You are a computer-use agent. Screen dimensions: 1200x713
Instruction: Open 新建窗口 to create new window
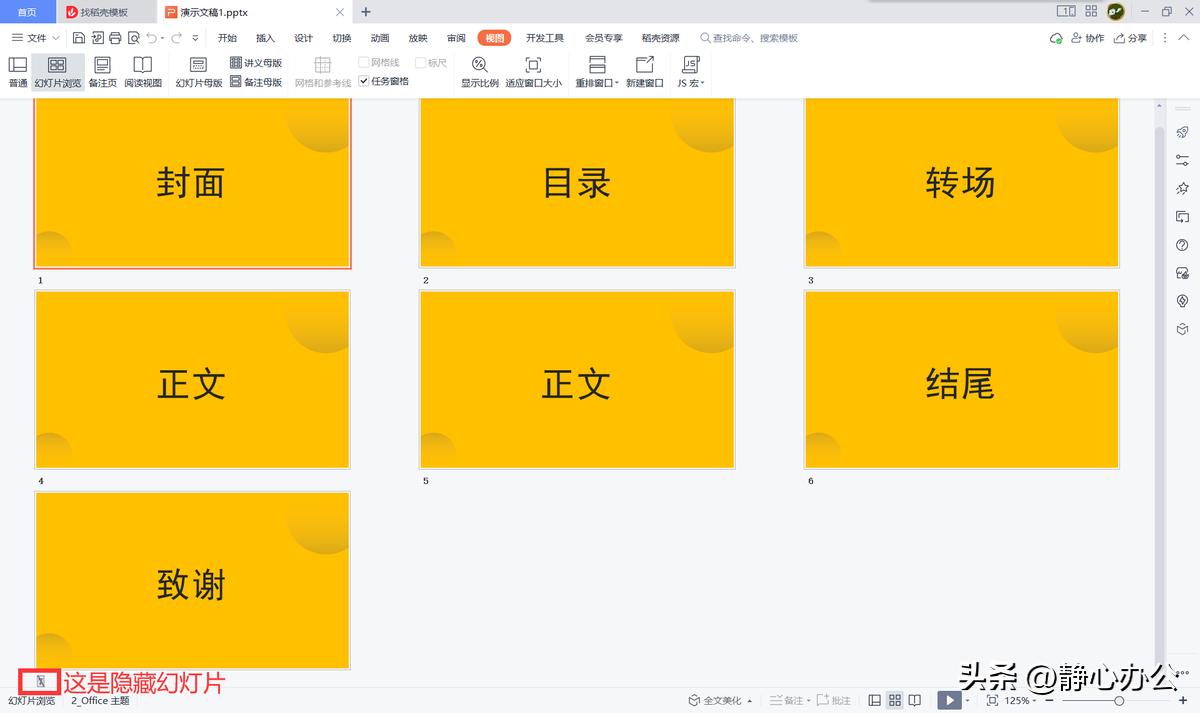pos(643,71)
